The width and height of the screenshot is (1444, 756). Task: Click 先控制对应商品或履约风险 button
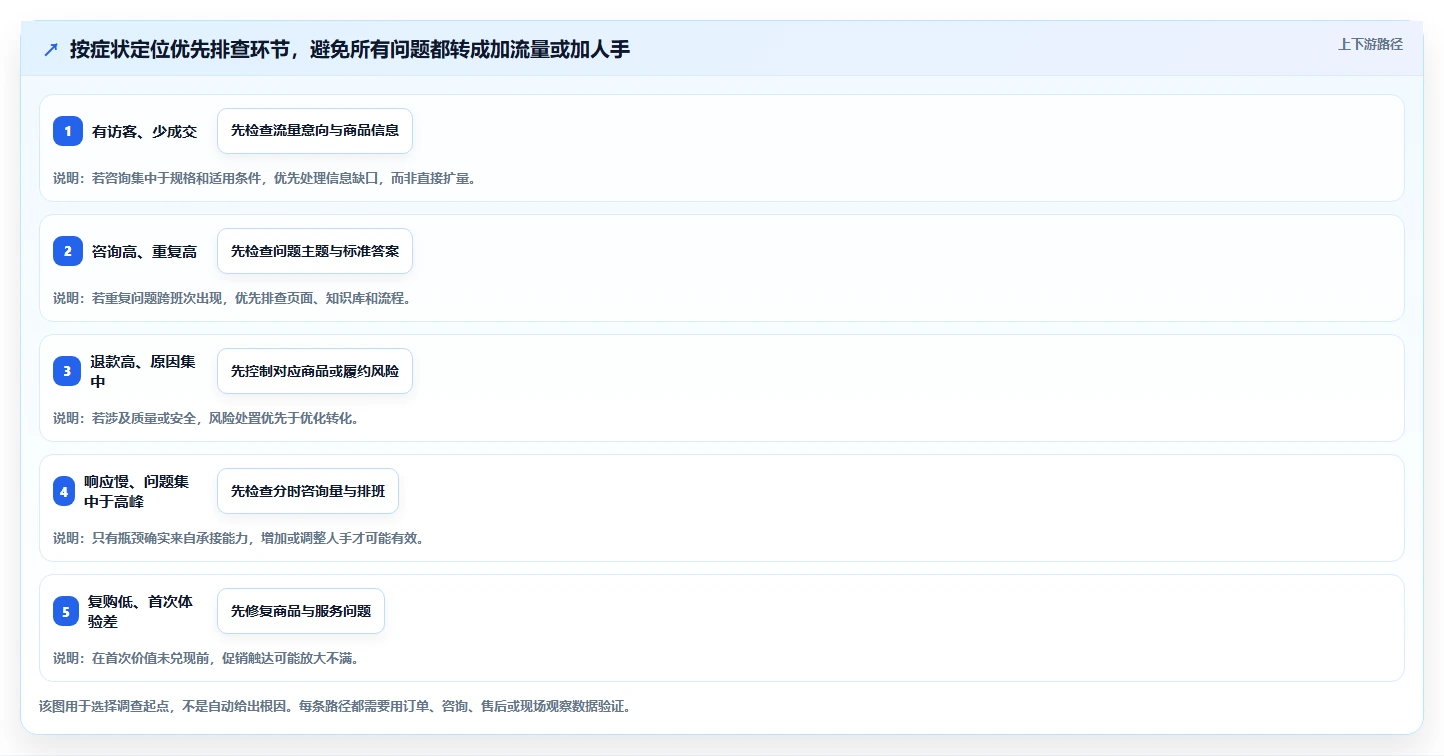click(315, 371)
